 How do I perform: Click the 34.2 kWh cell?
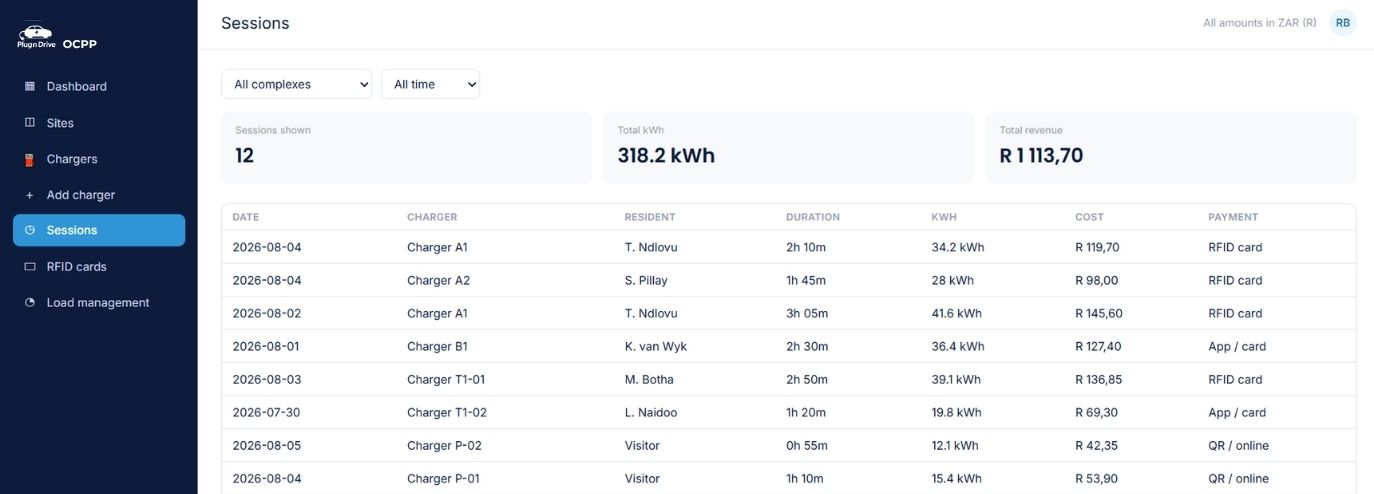click(958, 247)
